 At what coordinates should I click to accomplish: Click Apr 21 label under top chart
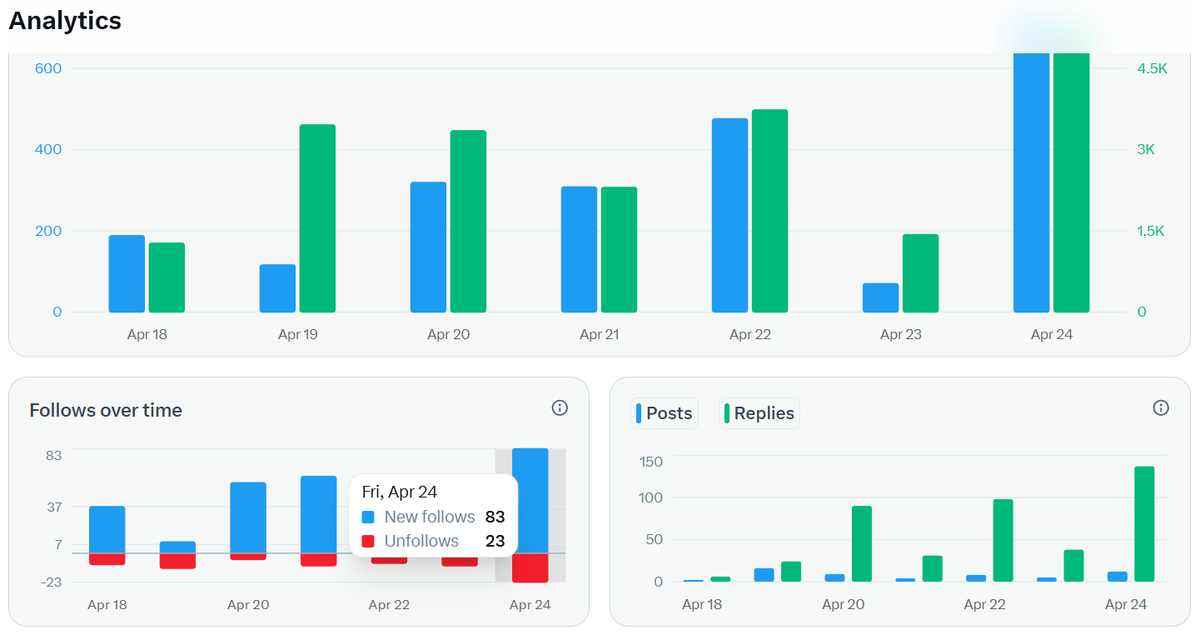tap(599, 334)
